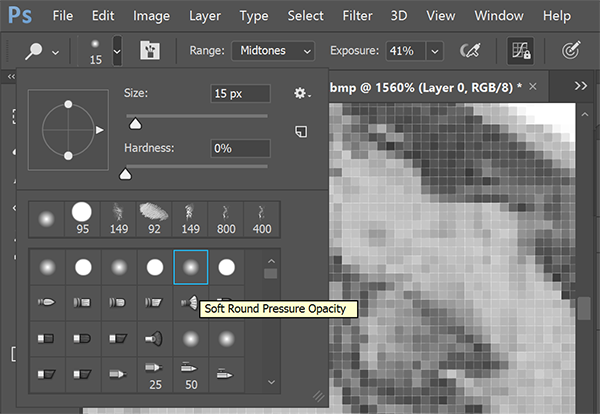Click the Size slider handle

(135, 124)
